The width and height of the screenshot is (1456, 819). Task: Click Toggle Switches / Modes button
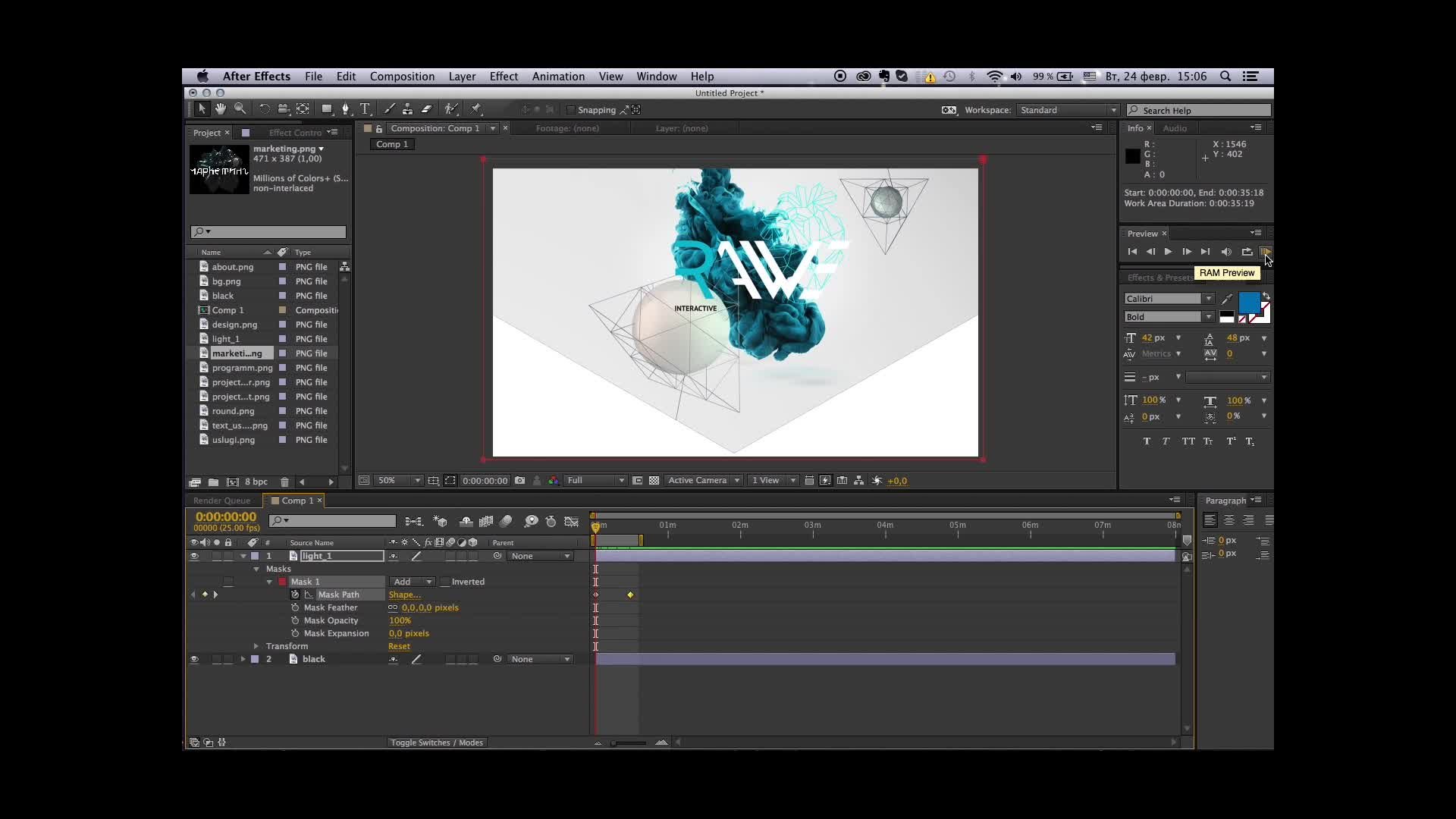click(437, 742)
